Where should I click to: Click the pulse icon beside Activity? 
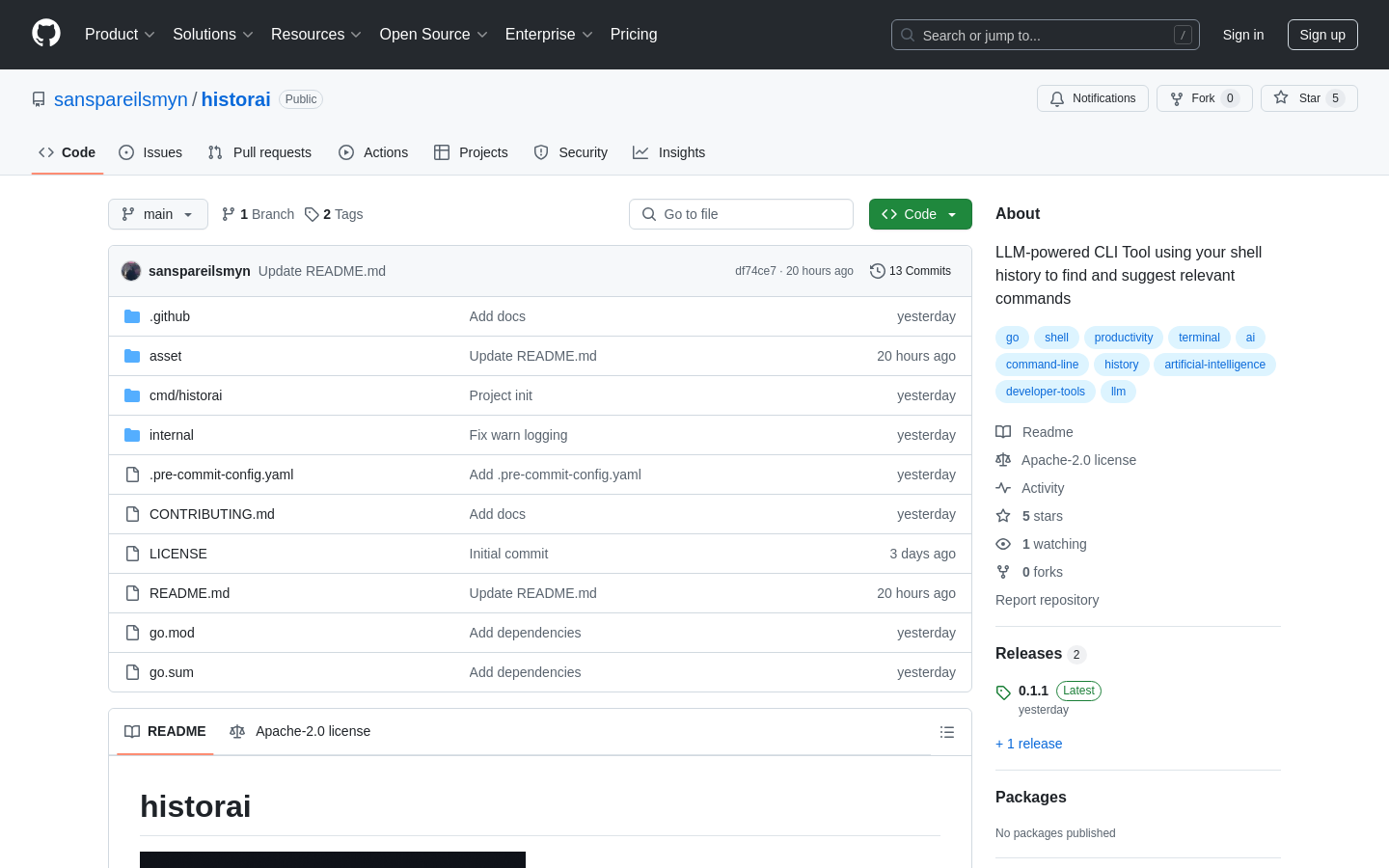tap(1003, 488)
